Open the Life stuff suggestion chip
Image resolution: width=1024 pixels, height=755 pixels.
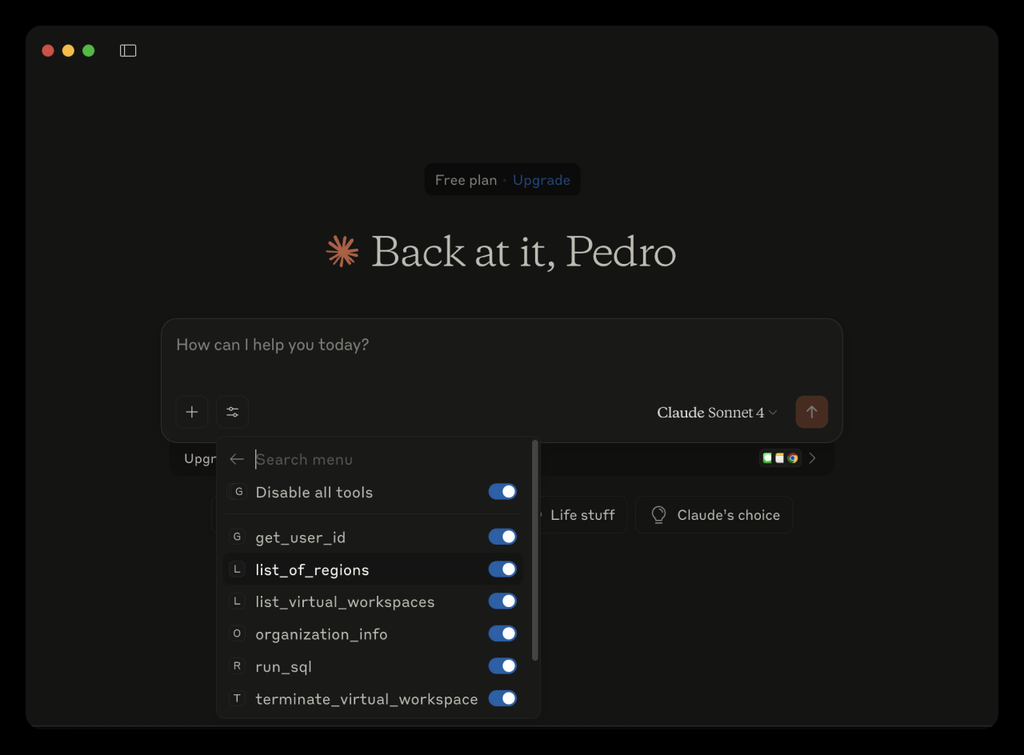[x=578, y=515]
